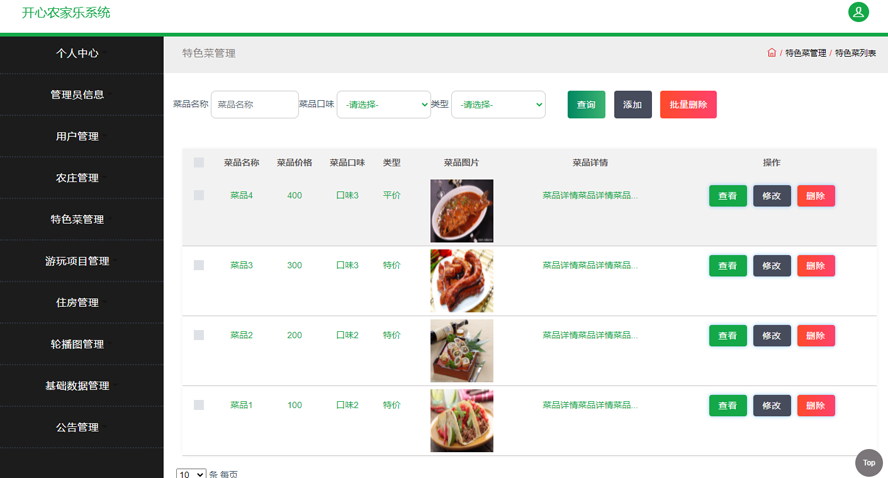Click the 菜品3 name cell

click(x=241, y=265)
